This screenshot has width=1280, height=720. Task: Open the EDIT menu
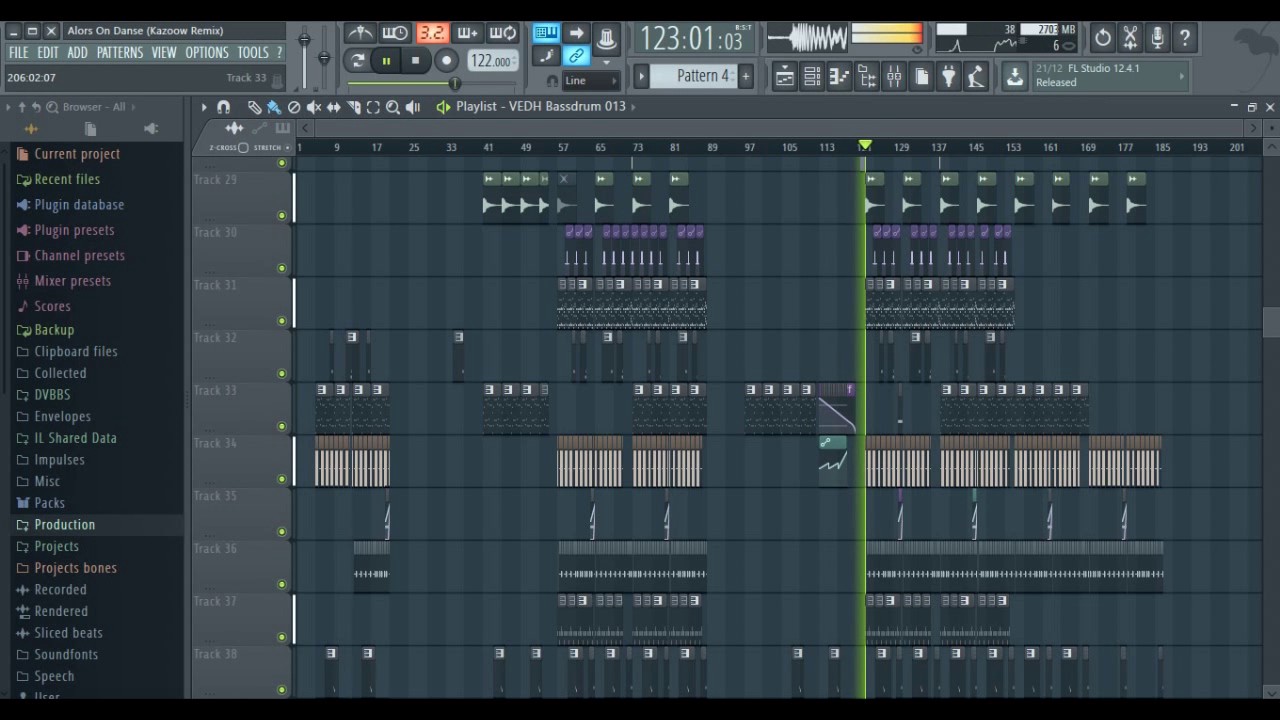click(x=48, y=52)
